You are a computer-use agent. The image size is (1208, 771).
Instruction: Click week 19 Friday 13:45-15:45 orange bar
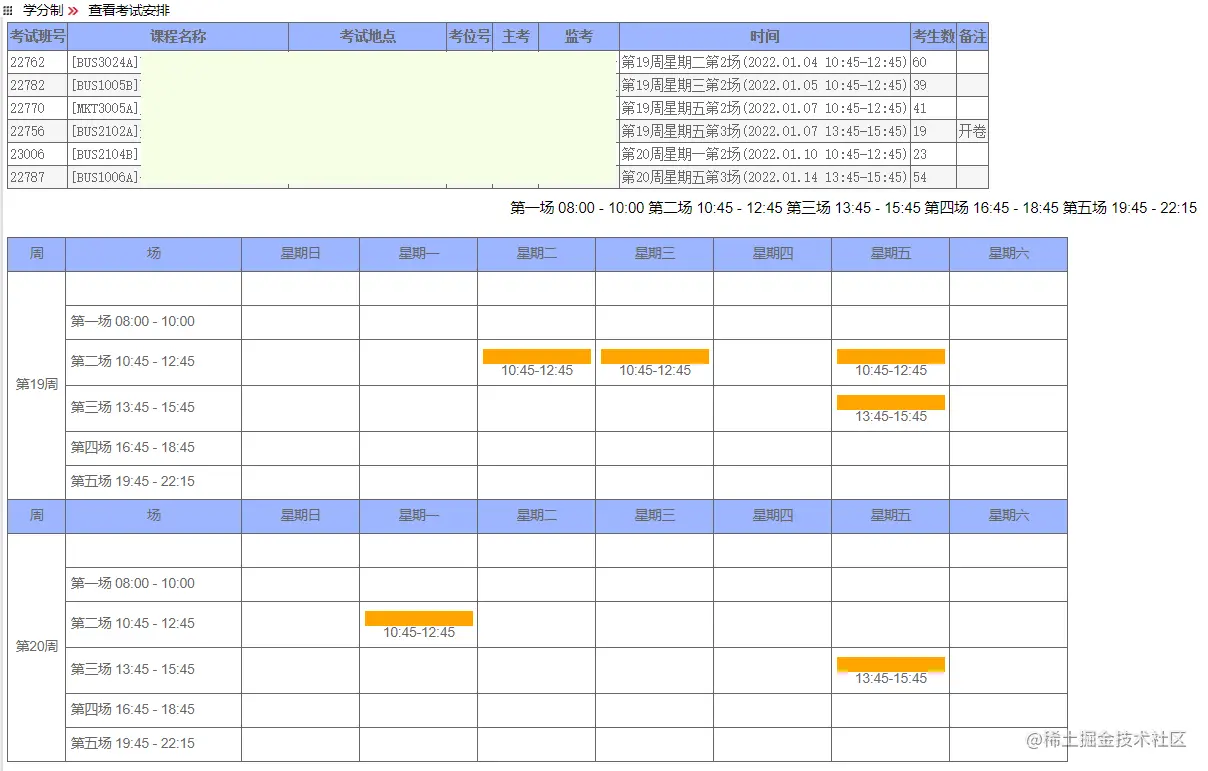point(891,402)
